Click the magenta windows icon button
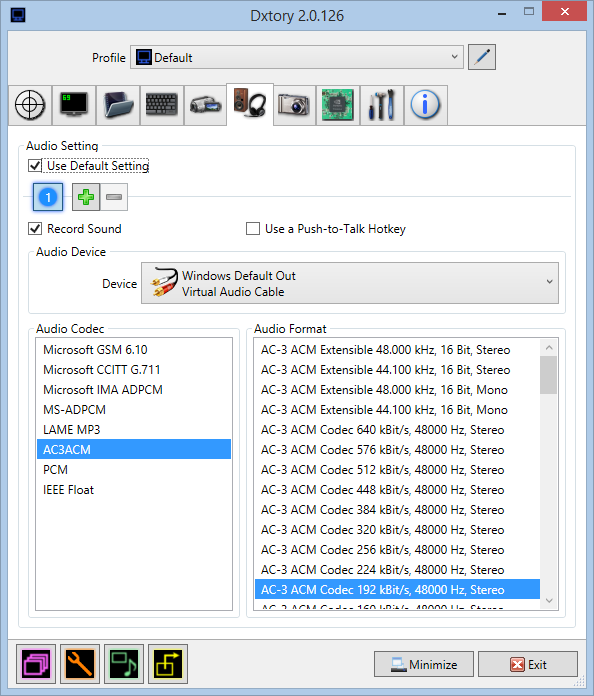This screenshot has width=594, height=696. click(x=36, y=664)
